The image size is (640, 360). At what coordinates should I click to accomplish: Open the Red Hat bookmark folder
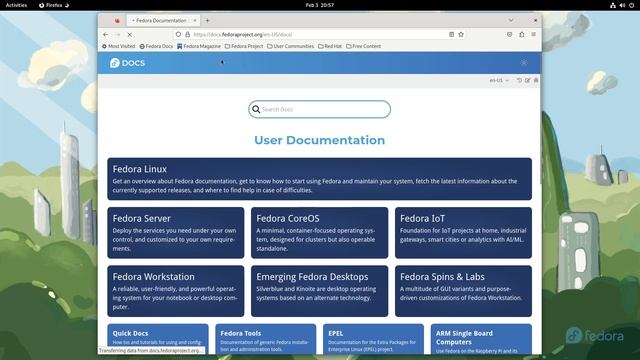click(330, 47)
